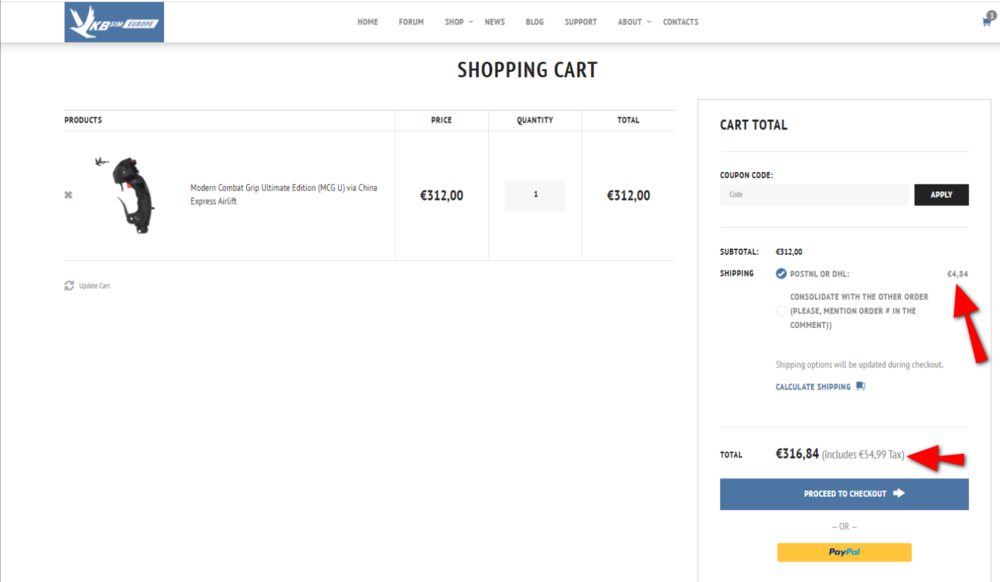The image size is (1000, 582).
Task: Go to the Support page
Action: (x=580, y=22)
